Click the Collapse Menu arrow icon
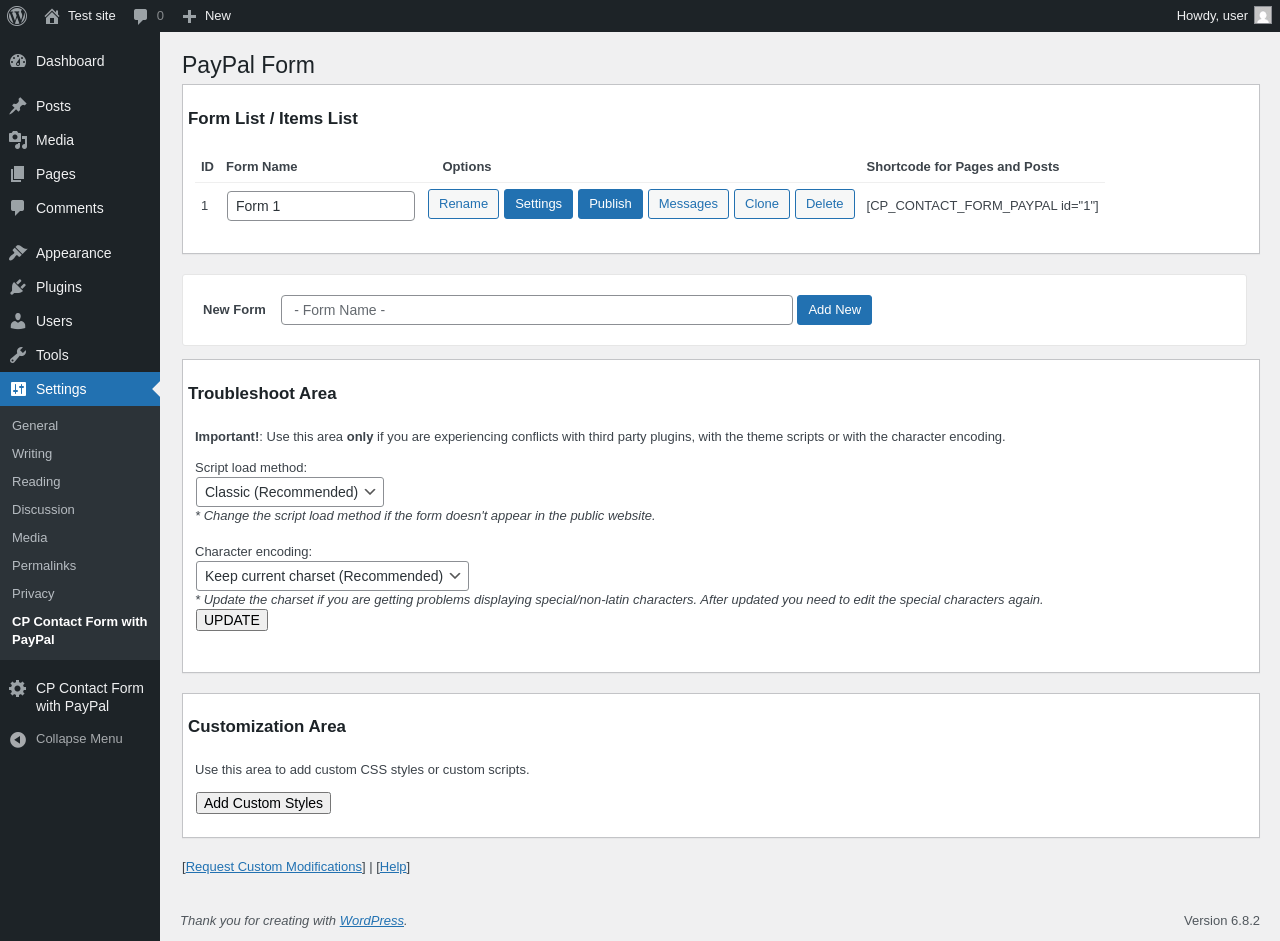Viewport: 1280px width, 941px height. tap(18, 739)
